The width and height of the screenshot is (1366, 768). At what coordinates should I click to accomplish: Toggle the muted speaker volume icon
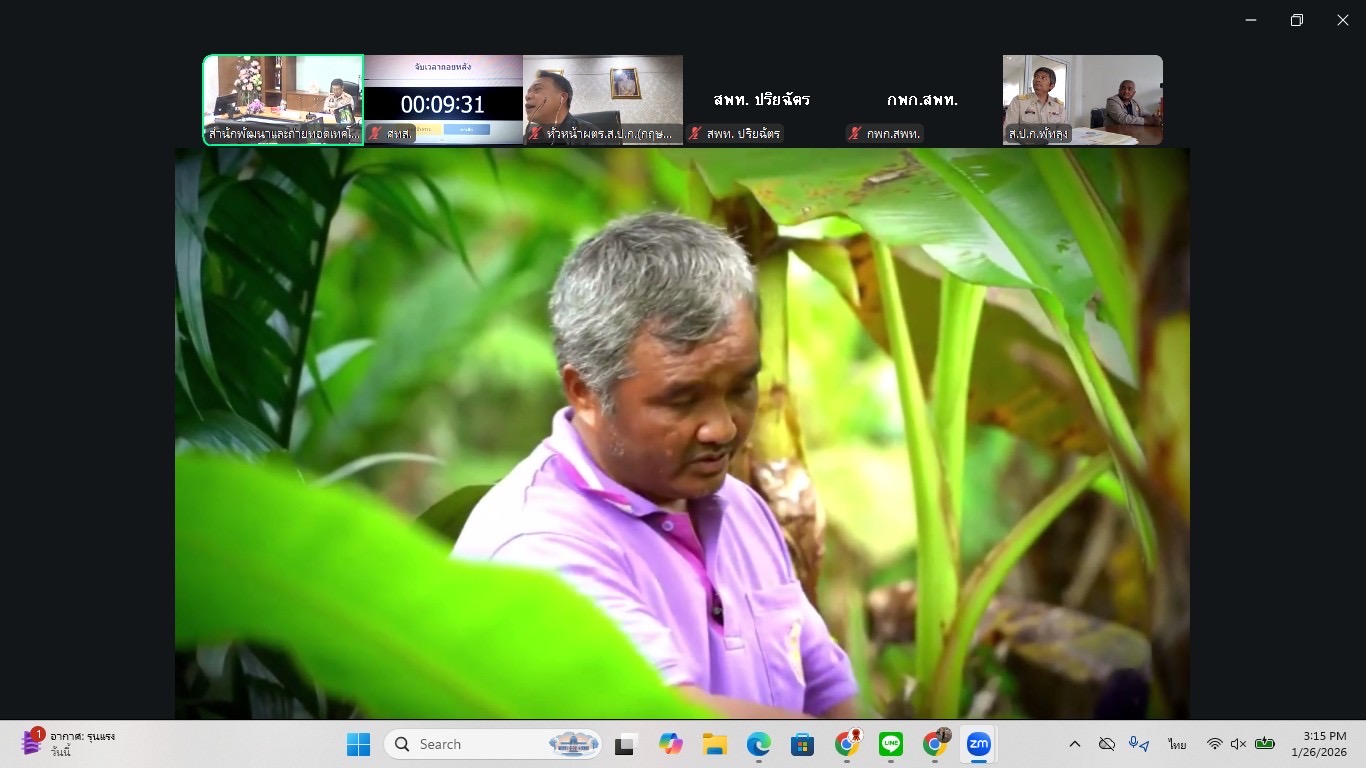(1238, 744)
